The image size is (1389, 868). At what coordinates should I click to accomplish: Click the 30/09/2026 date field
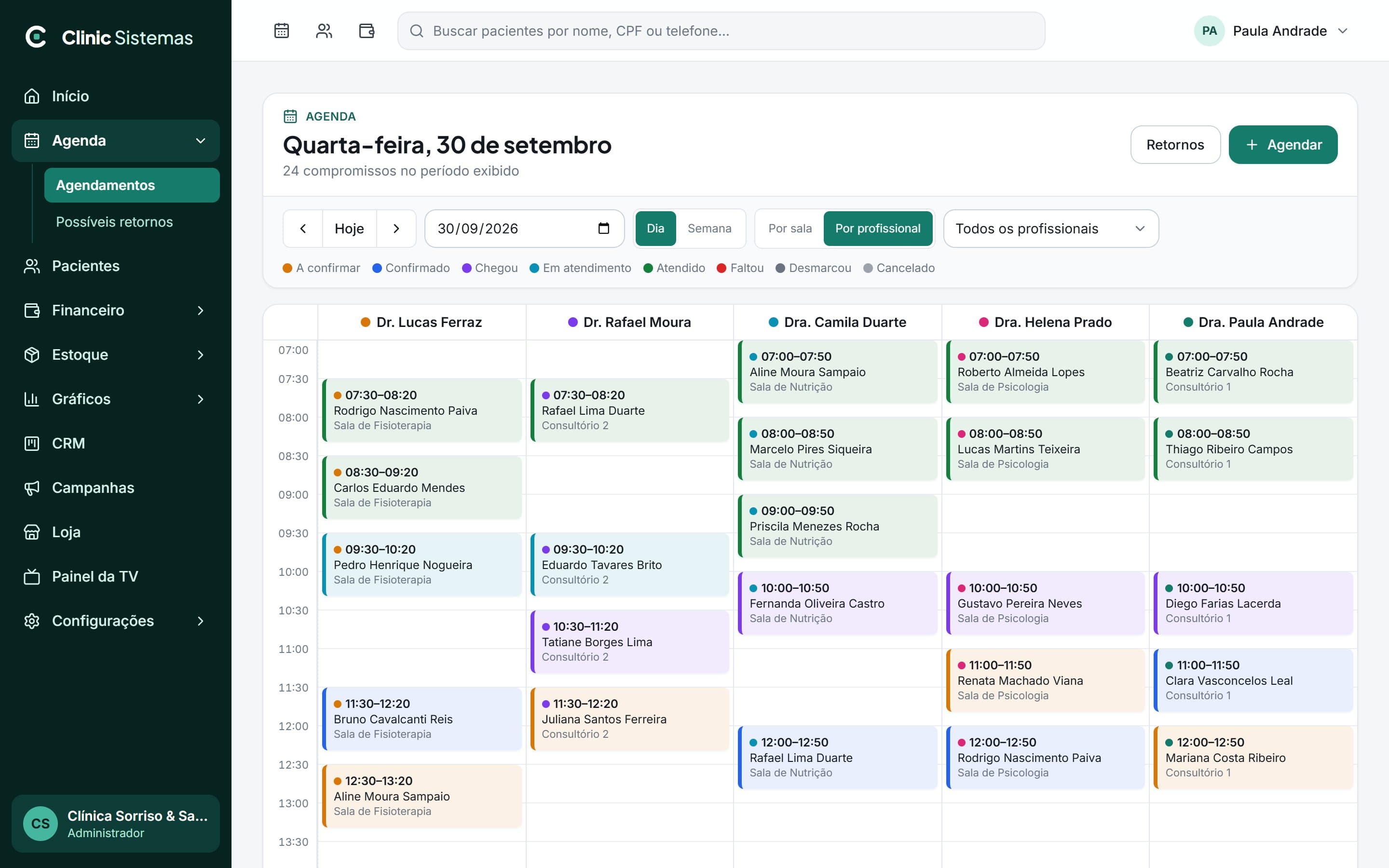click(524, 229)
